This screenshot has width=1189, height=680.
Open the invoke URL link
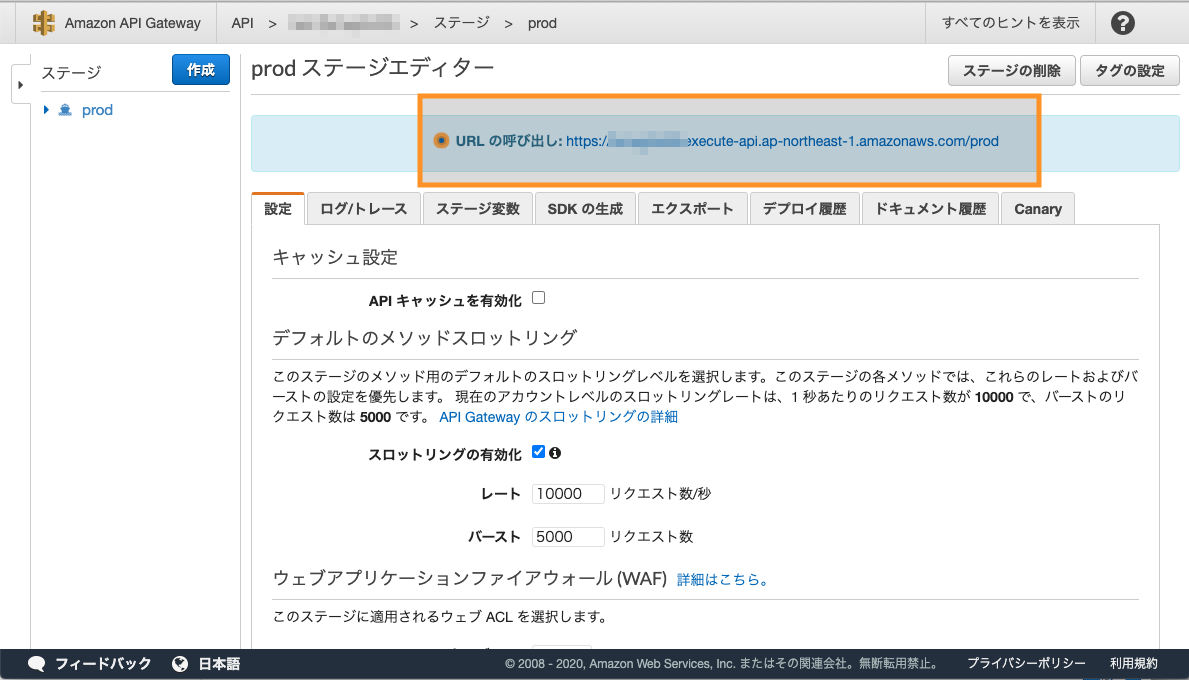click(782, 141)
